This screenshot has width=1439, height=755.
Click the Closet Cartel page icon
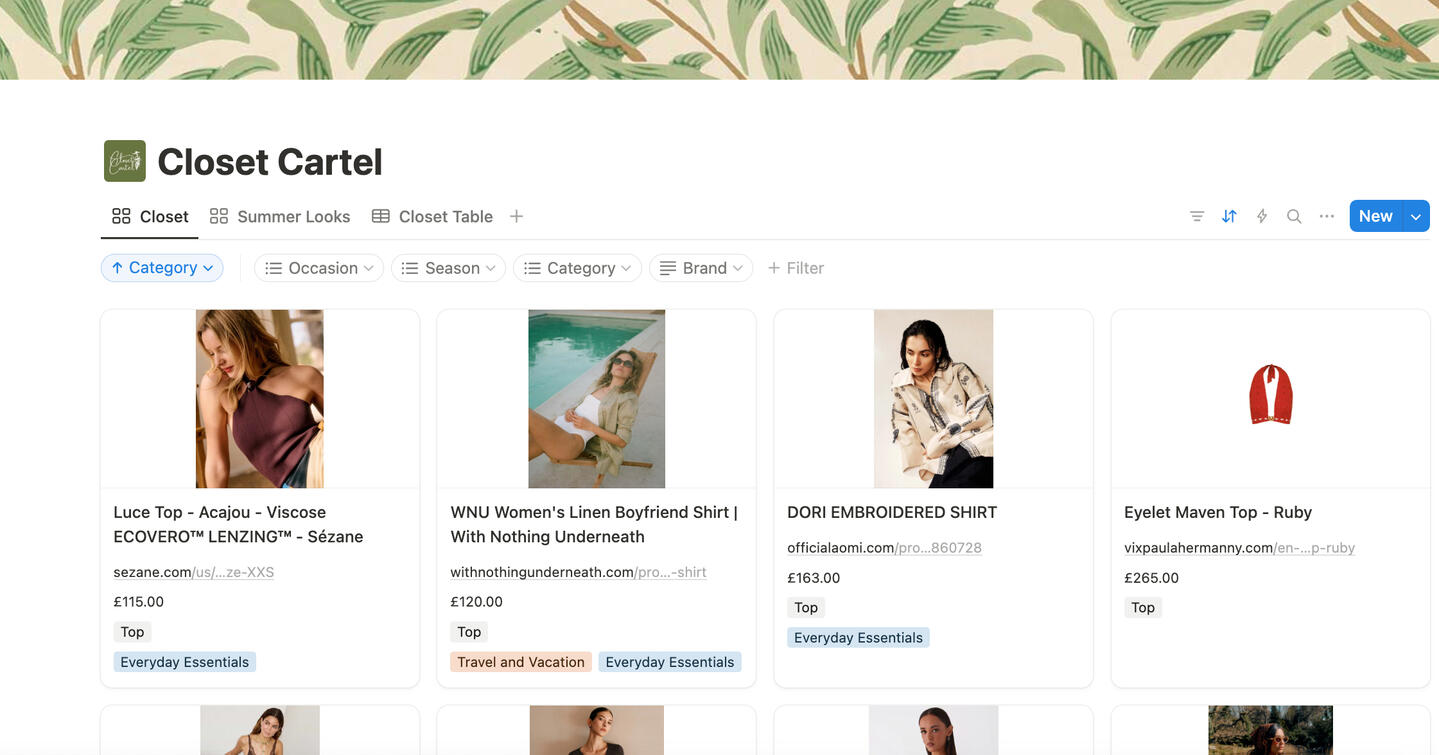pos(125,161)
